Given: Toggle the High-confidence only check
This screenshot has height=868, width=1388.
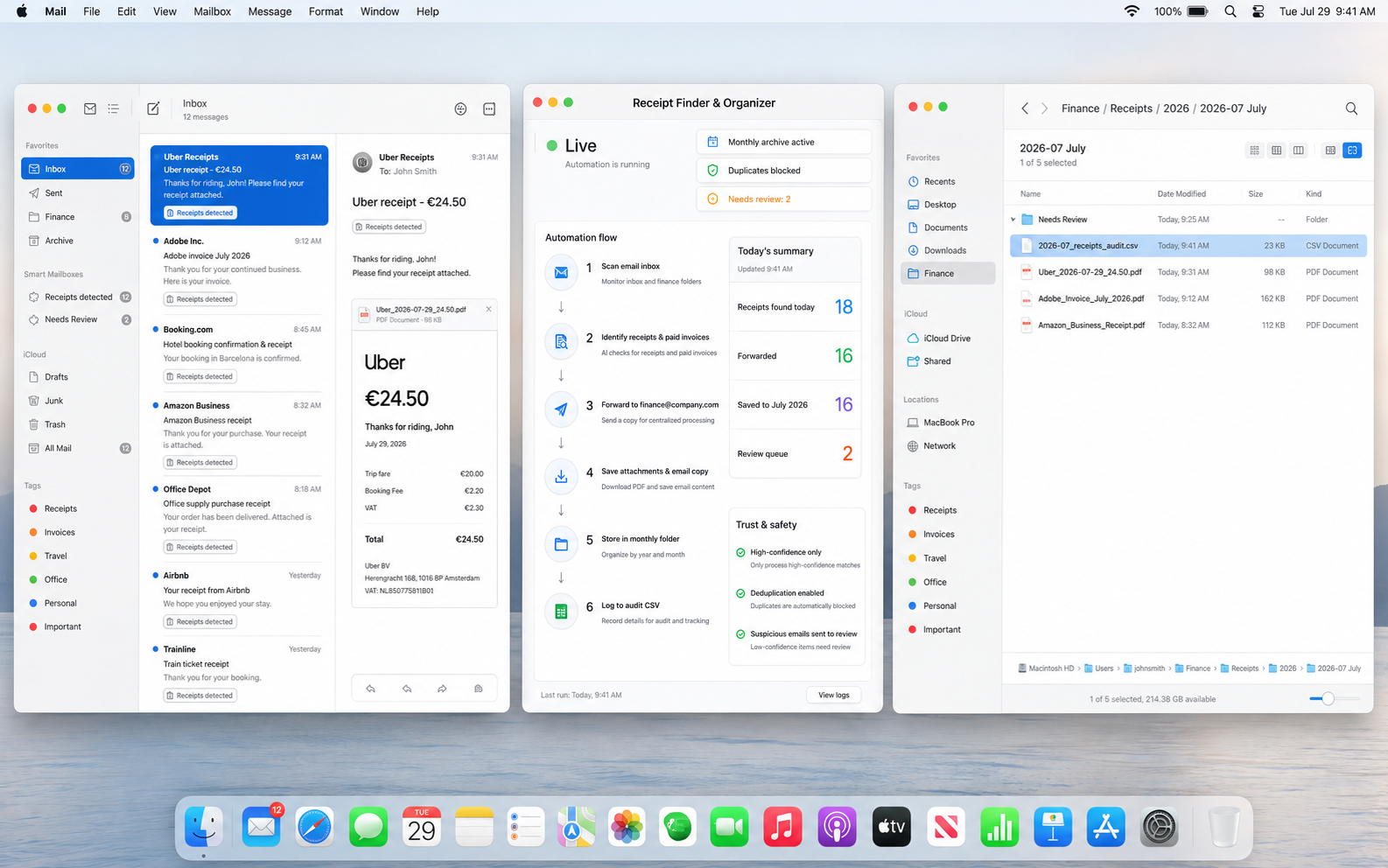Looking at the screenshot, I should coord(740,552).
